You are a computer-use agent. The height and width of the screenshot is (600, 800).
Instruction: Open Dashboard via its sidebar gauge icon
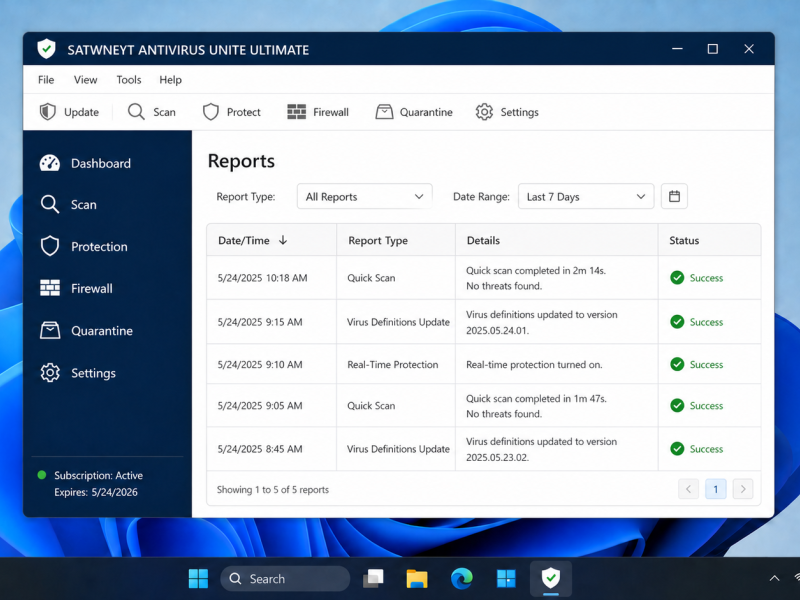(50, 163)
